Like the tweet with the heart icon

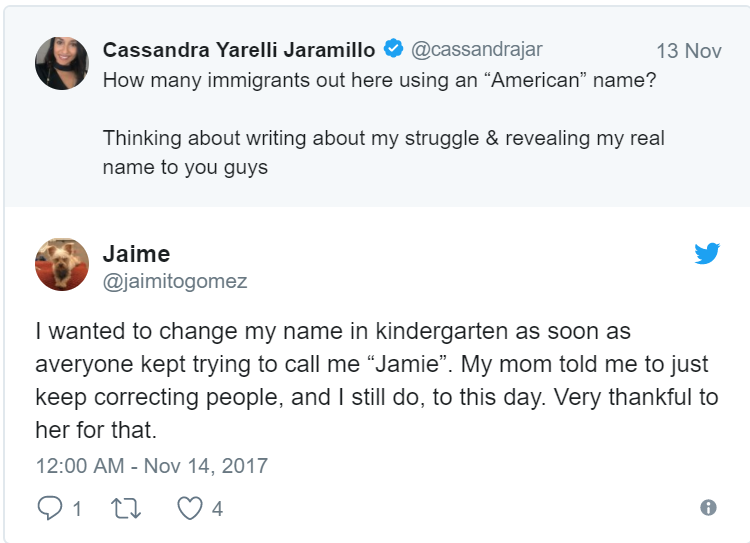(190, 509)
